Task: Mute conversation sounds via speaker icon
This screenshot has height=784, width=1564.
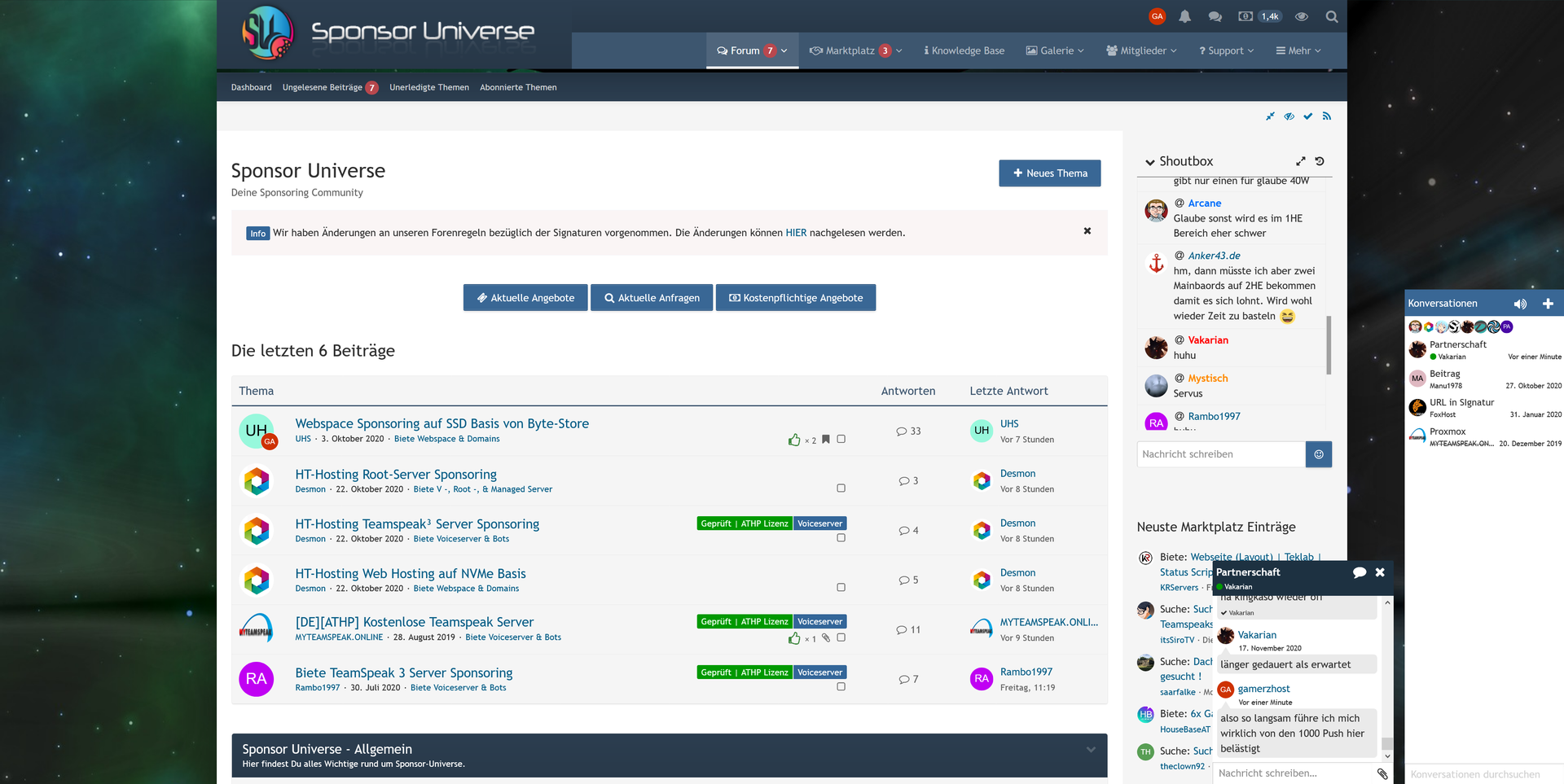Action: coord(1520,304)
